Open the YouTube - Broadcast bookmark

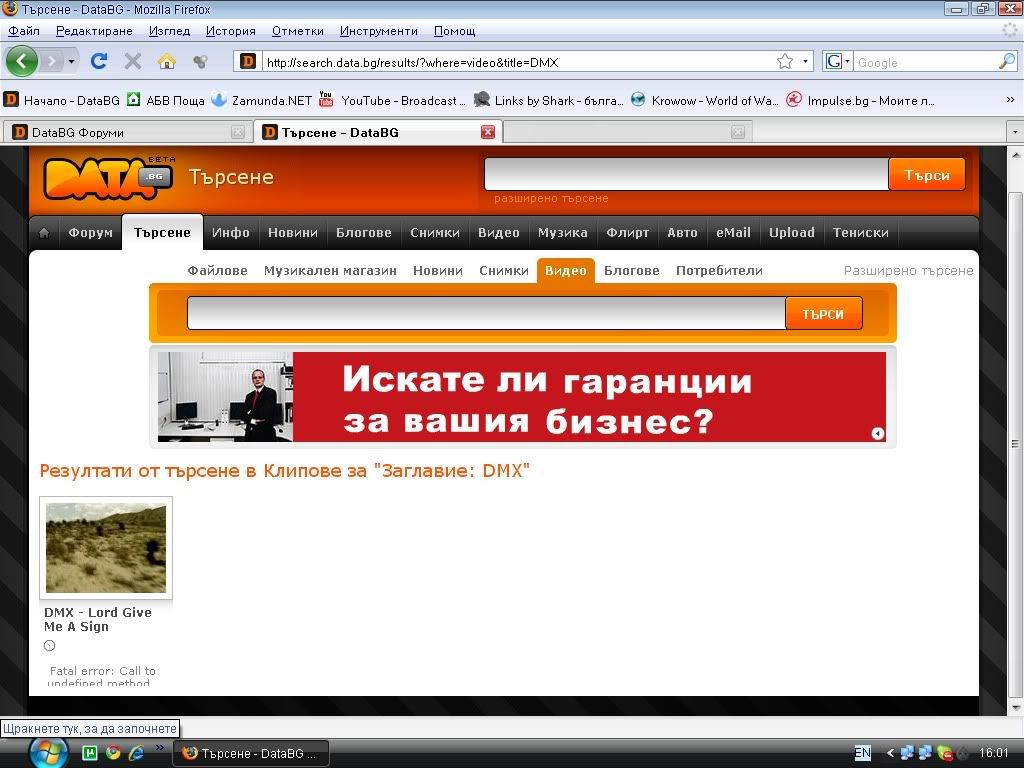point(392,100)
